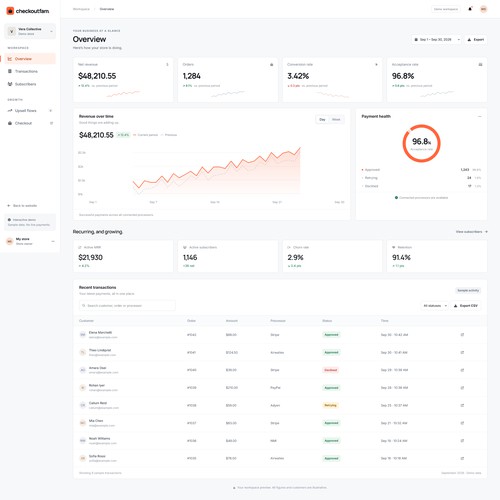Click the Retrying status badge
Screen dimensions: 500x500
click(330, 405)
